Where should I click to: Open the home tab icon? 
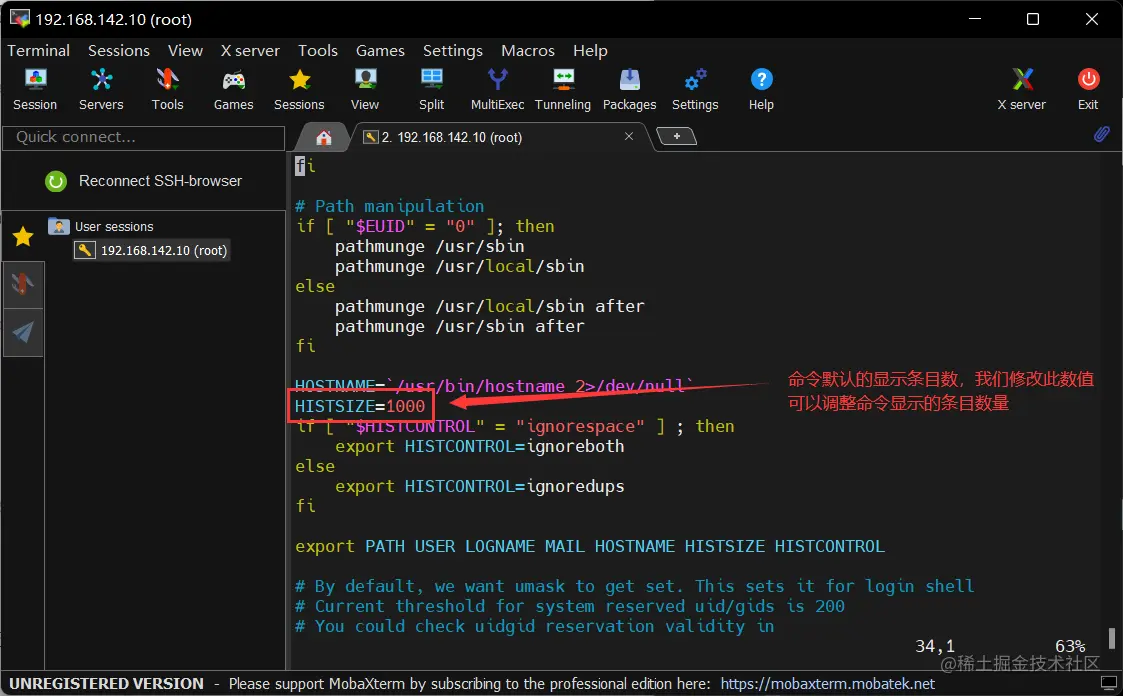point(324,137)
